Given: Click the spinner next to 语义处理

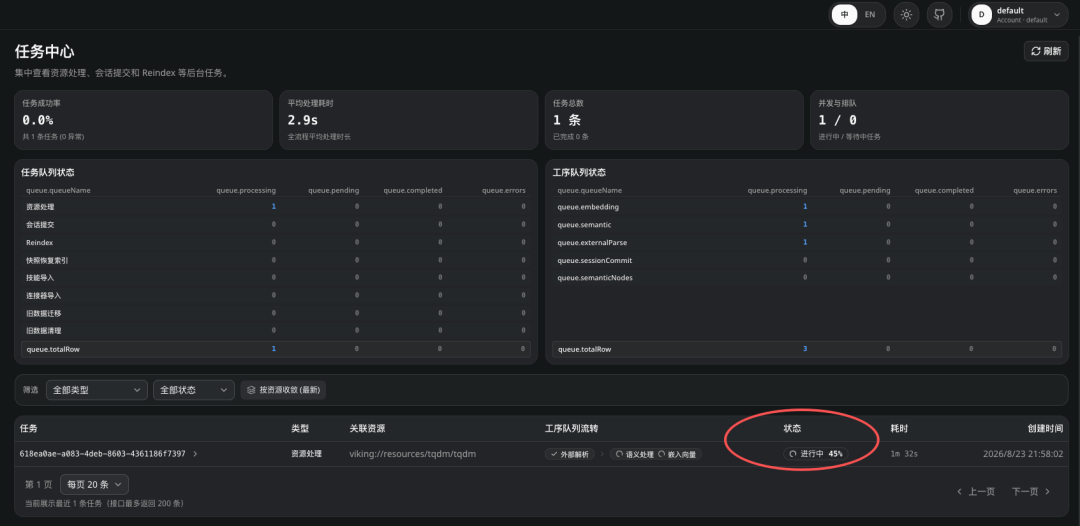Looking at the screenshot, I should [x=619, y=454].
